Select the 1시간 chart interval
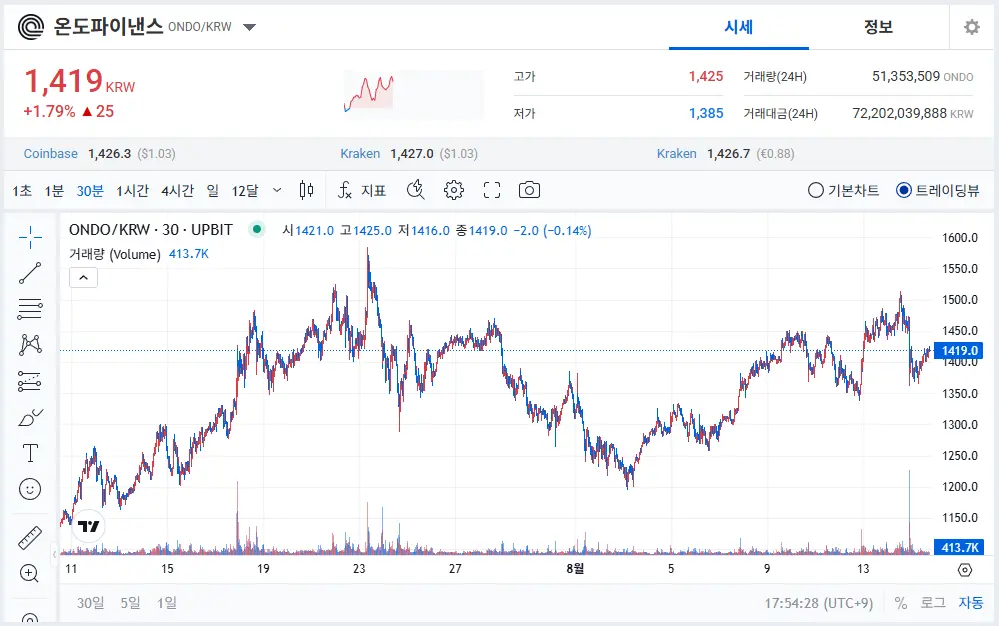The image size is (999, 626). click(133, 190)
